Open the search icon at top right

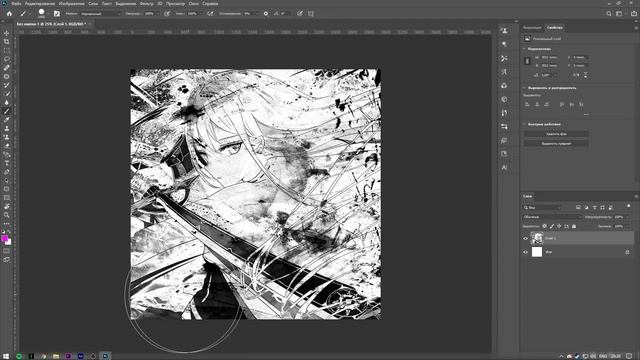609,13
